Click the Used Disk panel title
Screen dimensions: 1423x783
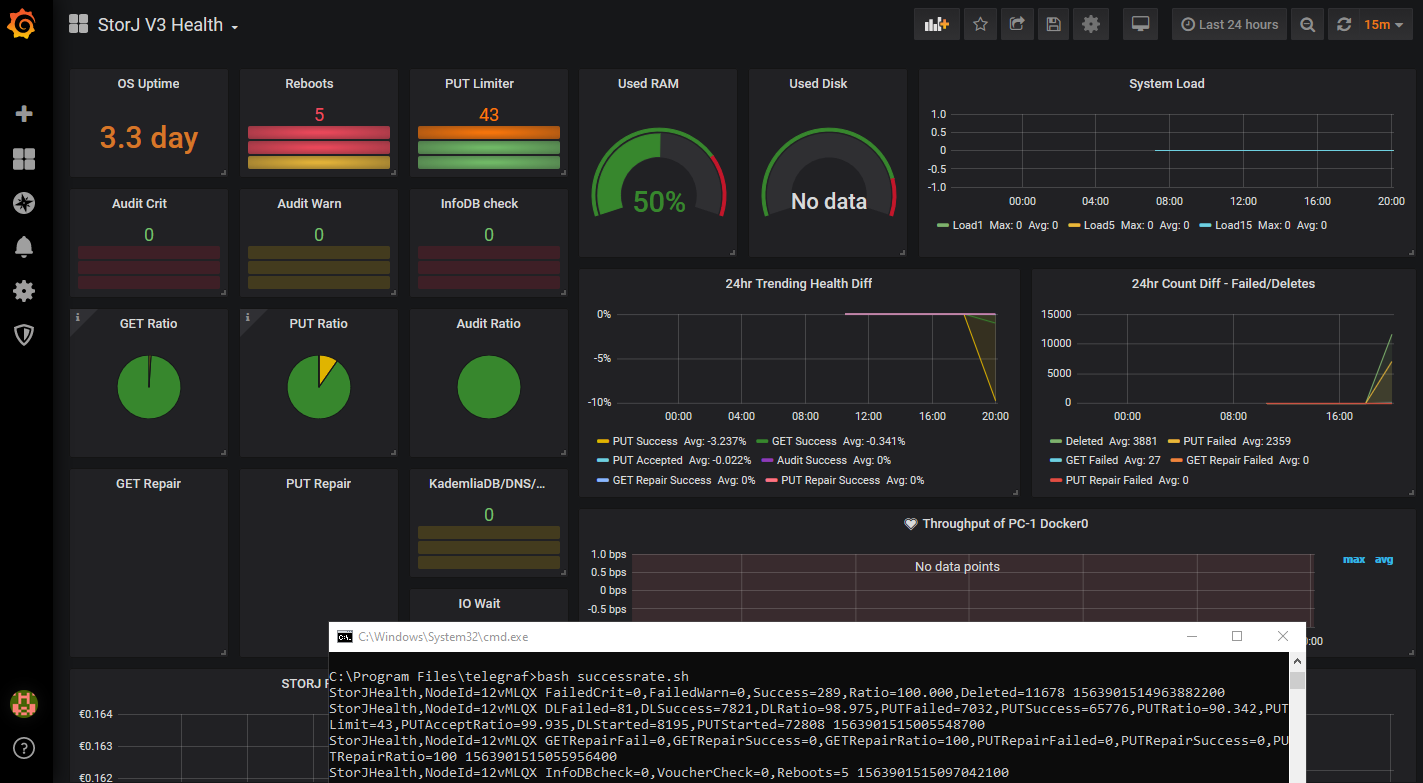[x=818, y=84]
